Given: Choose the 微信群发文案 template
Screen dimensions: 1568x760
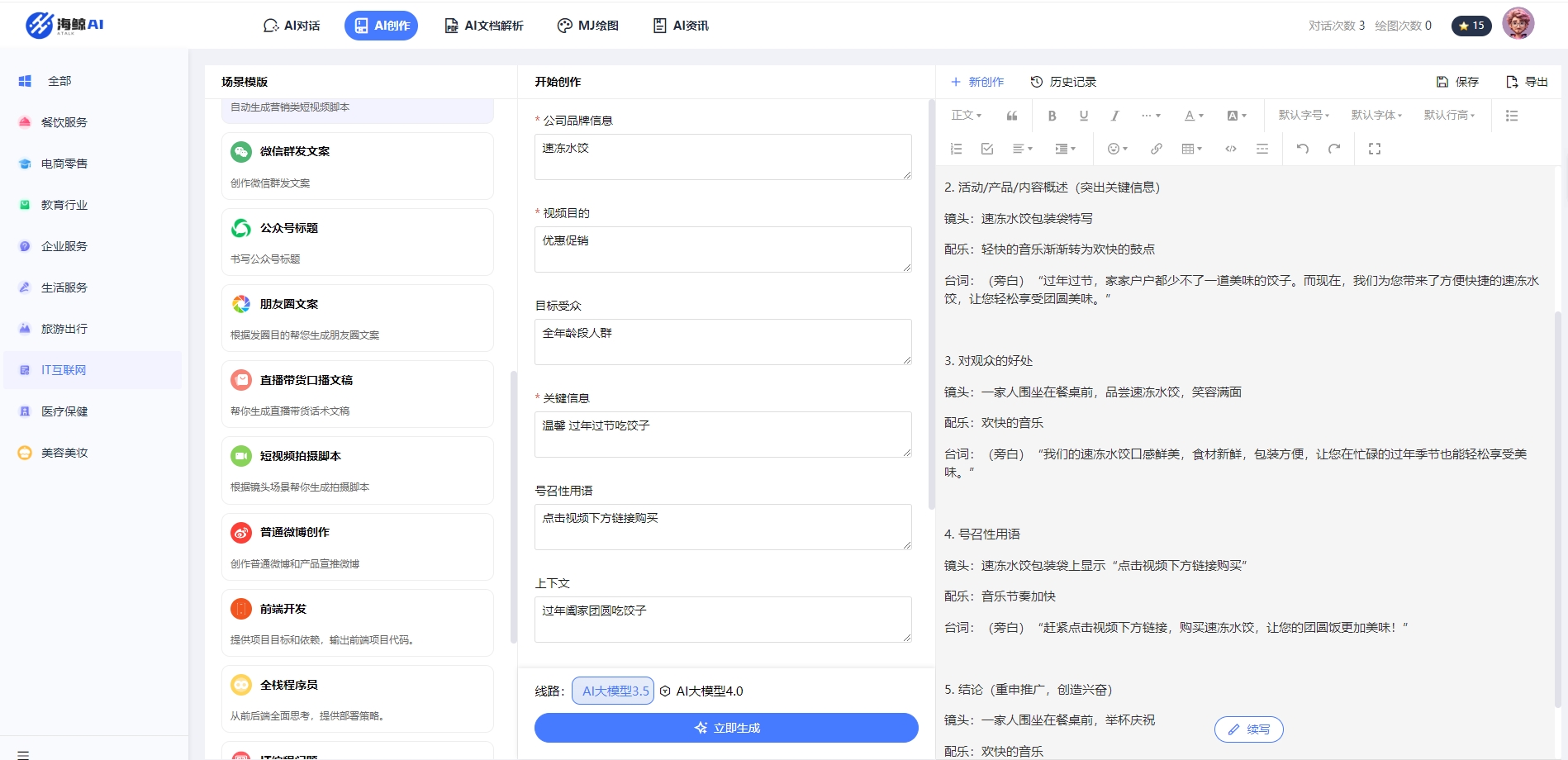Looking at the screenshot, I should [357, 166].
